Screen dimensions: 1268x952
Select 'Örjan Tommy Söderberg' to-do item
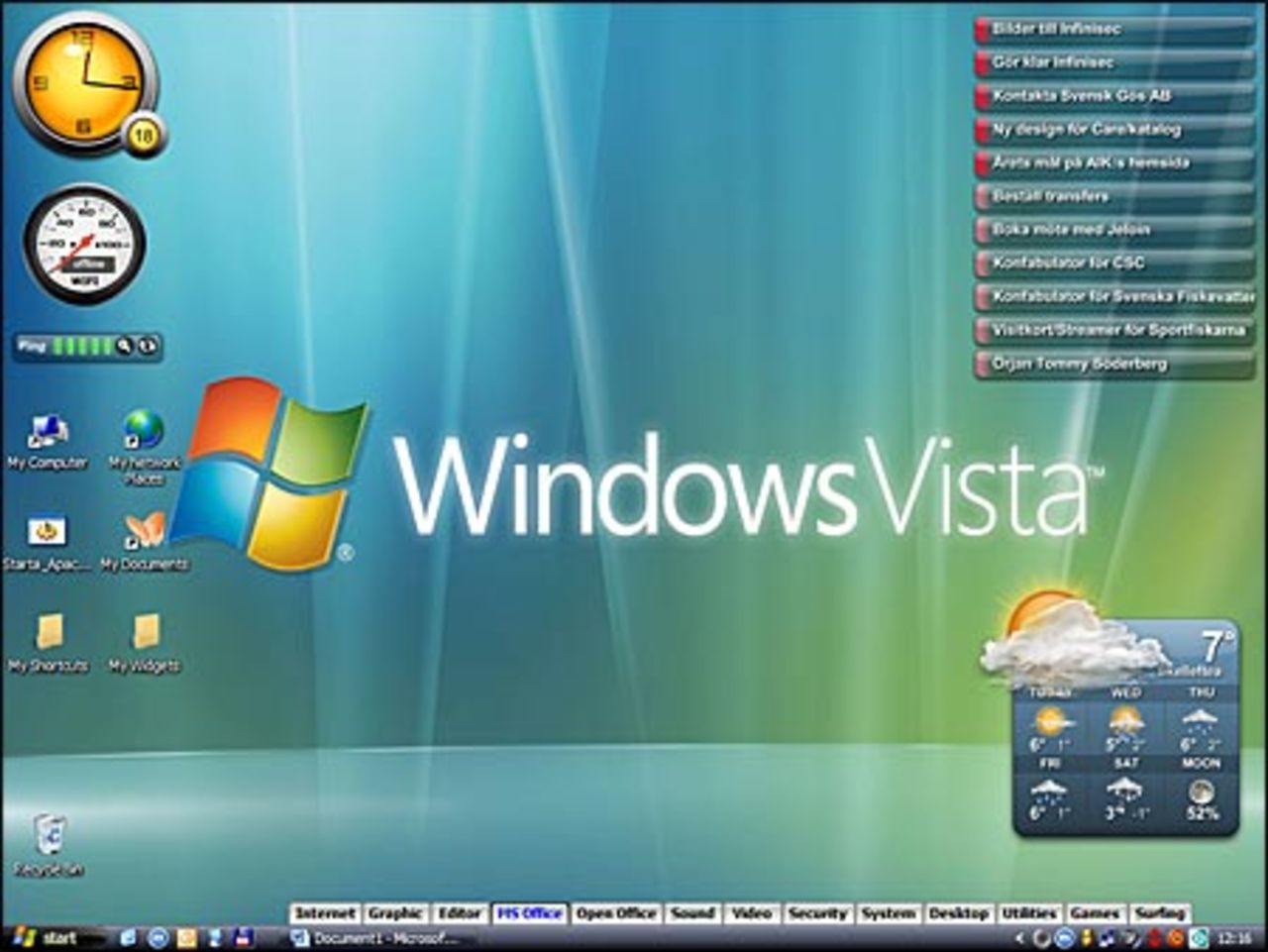pyautogui.click(x=1114, y=365)
